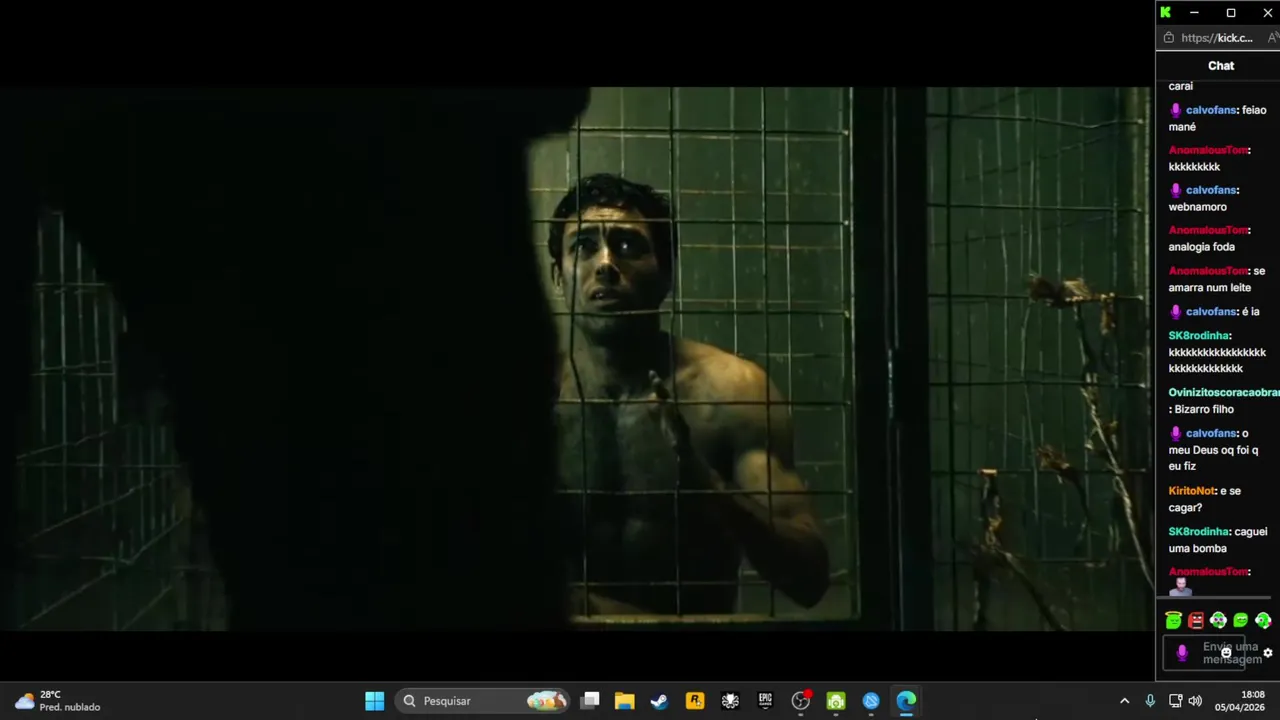1280x720 pixels.
Task: Open volume control from the tray
Action: (x=1195, y=701)
